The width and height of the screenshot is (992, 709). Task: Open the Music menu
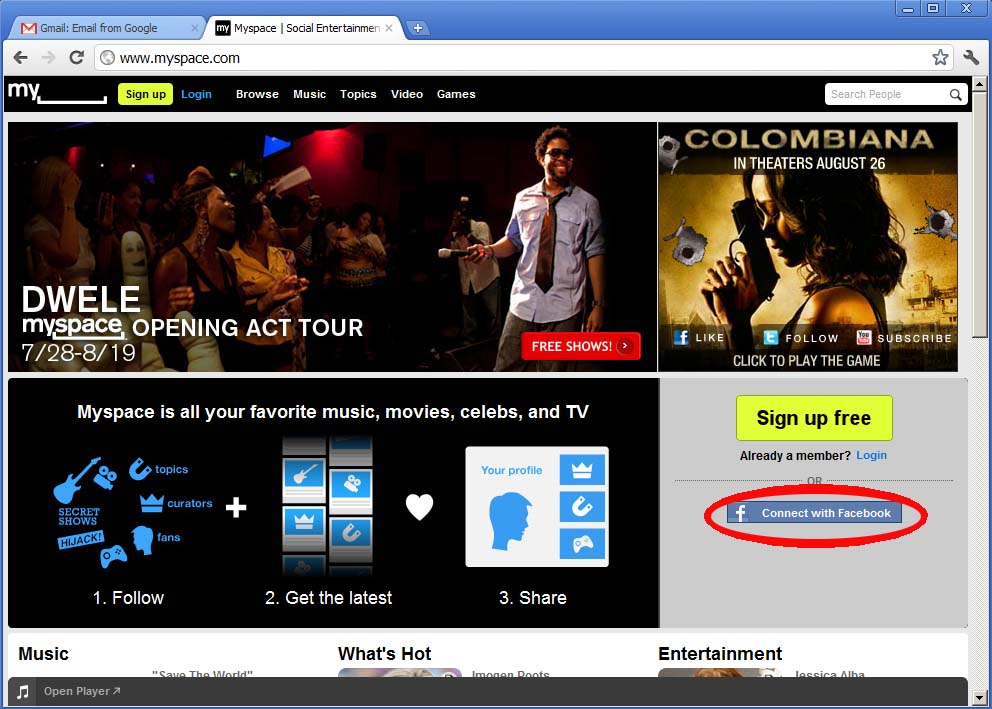(309, 94)
